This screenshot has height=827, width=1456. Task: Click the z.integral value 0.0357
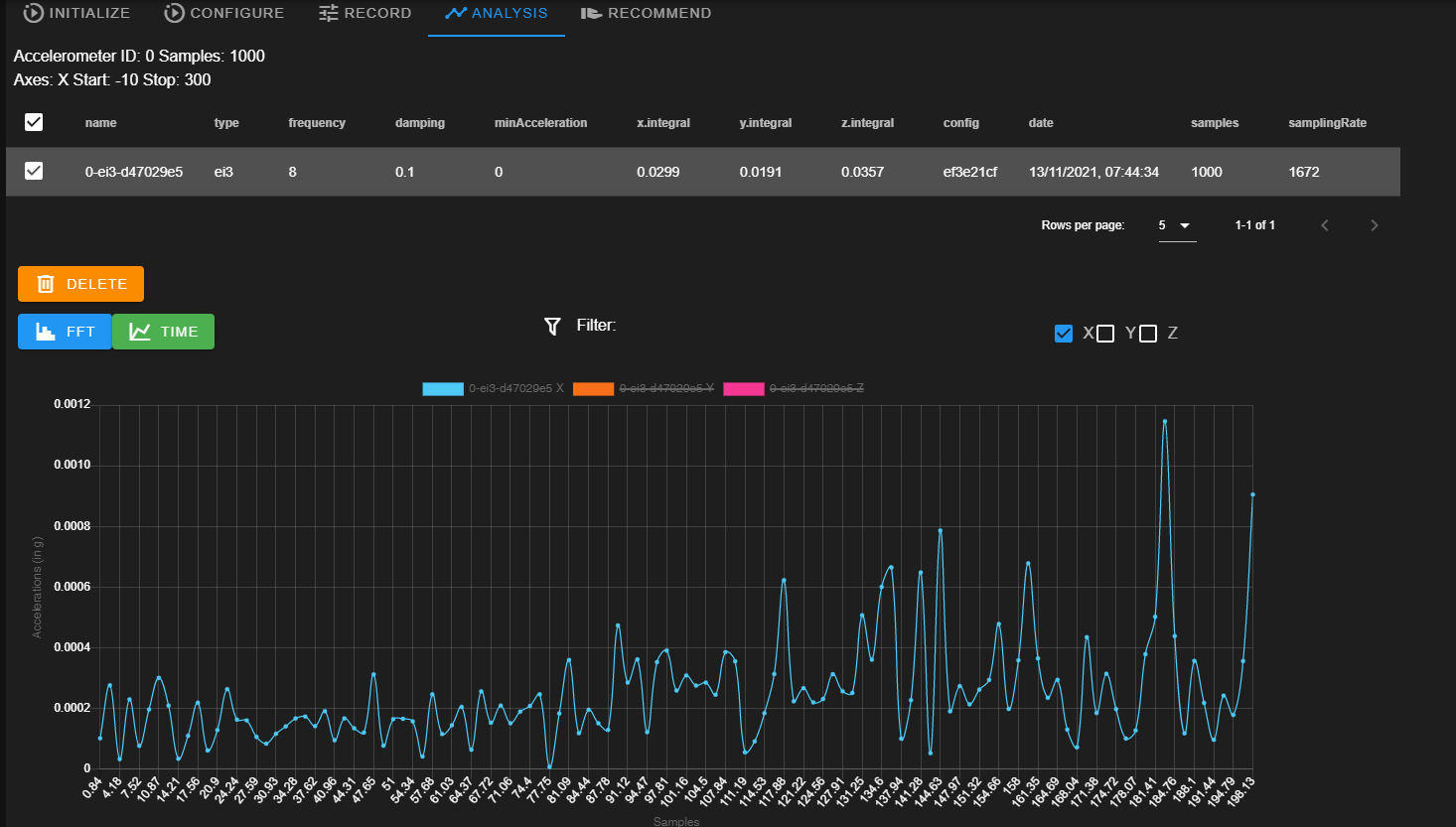(863, 172)
